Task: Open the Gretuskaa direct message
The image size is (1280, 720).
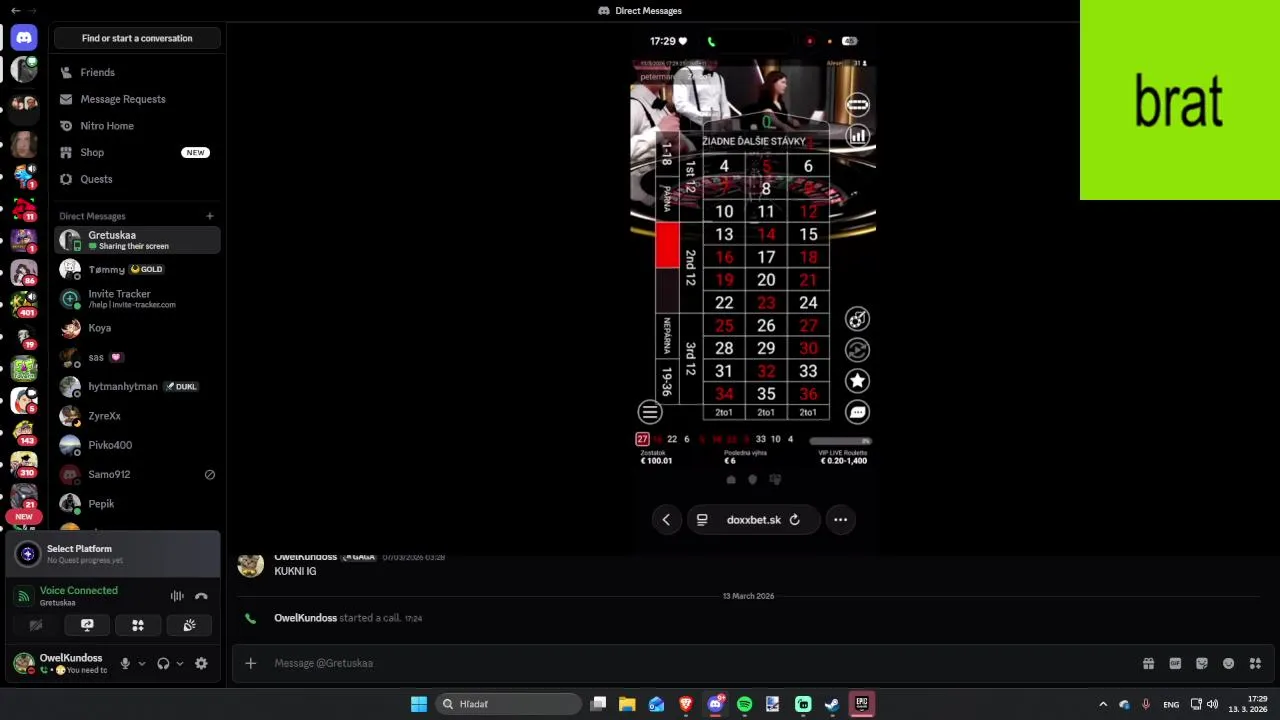Action: (137, 240)
